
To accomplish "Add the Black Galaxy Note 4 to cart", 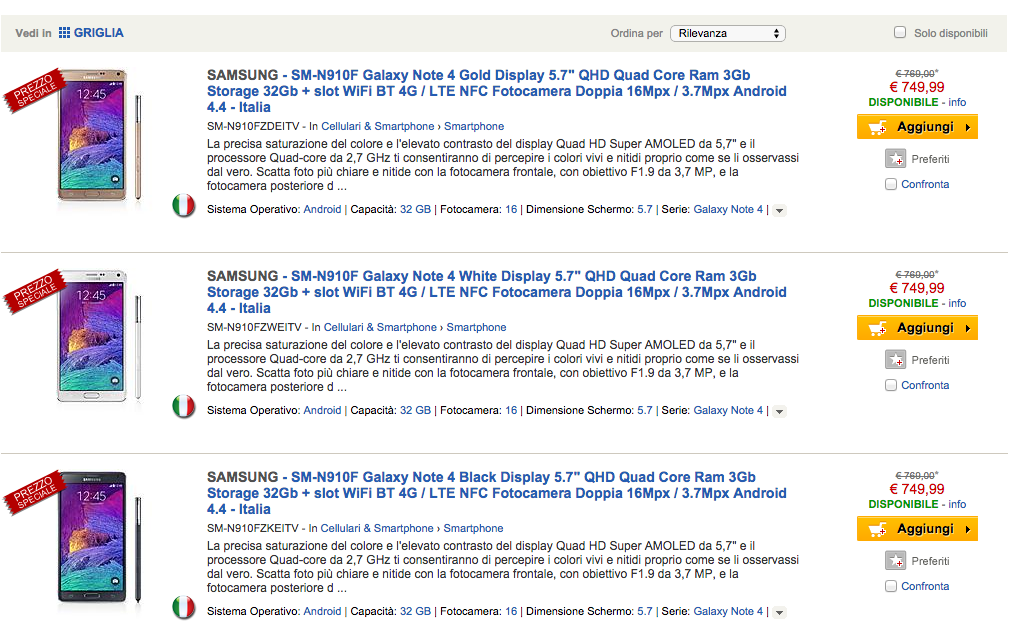I will (x=917, y=529).
